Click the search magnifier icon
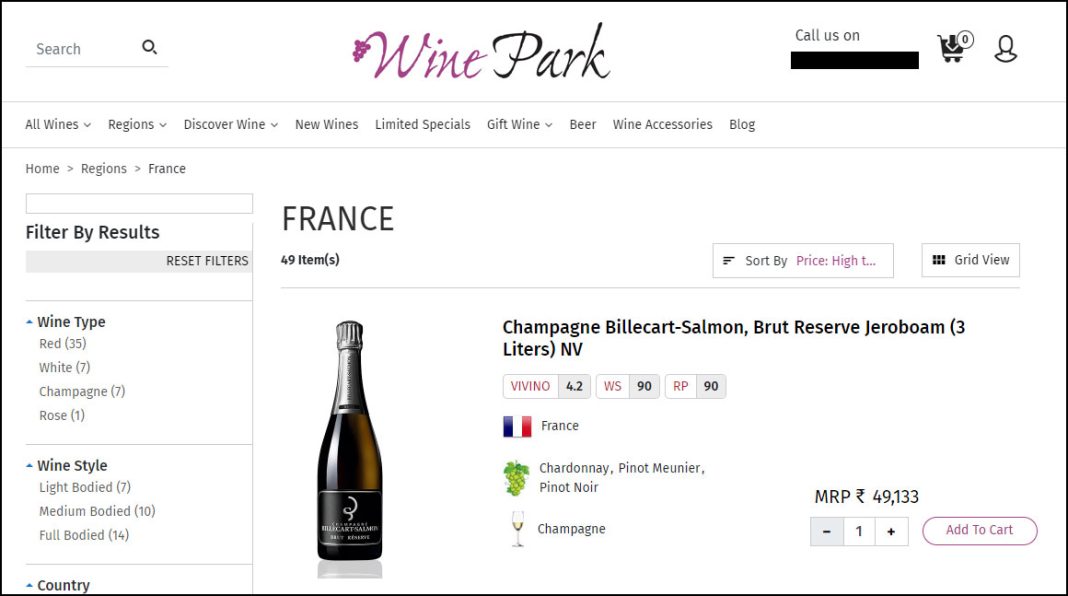 150,47
